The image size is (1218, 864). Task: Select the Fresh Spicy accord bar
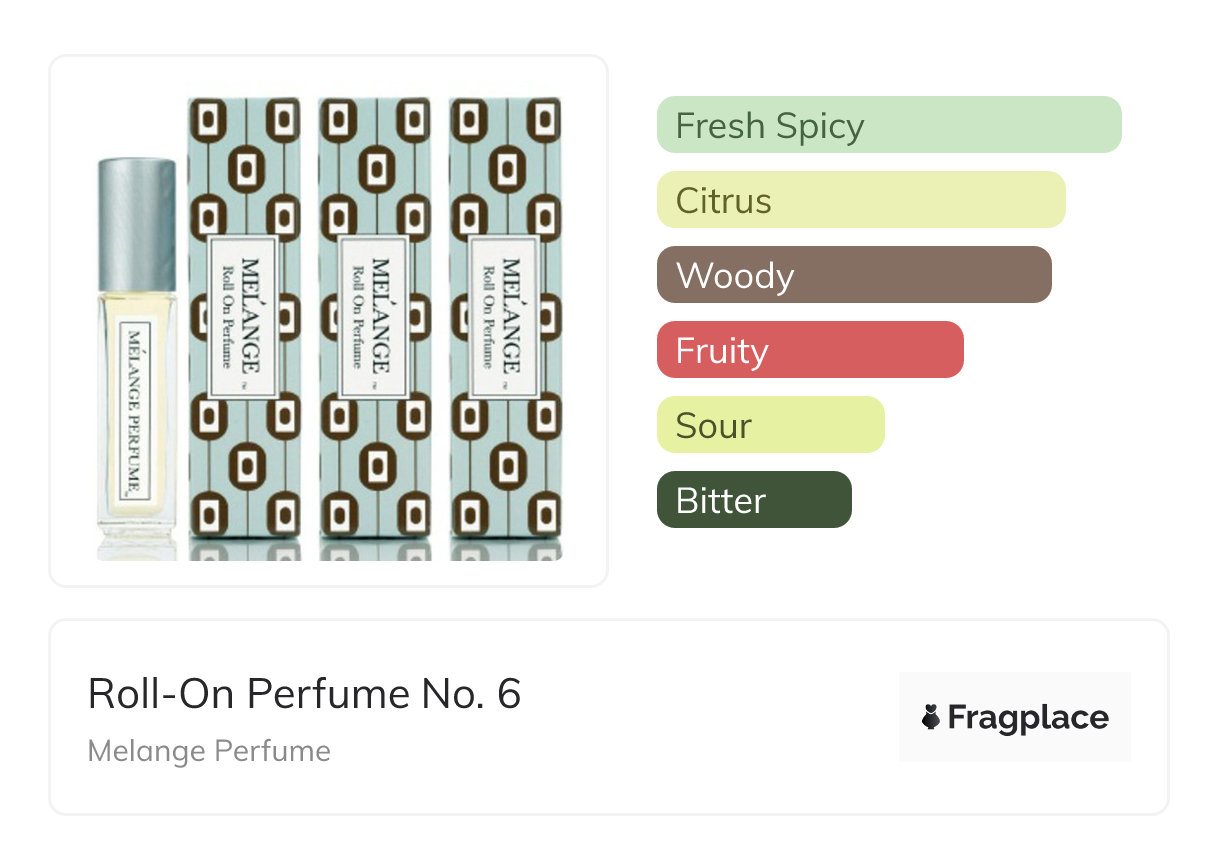(888, 125)
